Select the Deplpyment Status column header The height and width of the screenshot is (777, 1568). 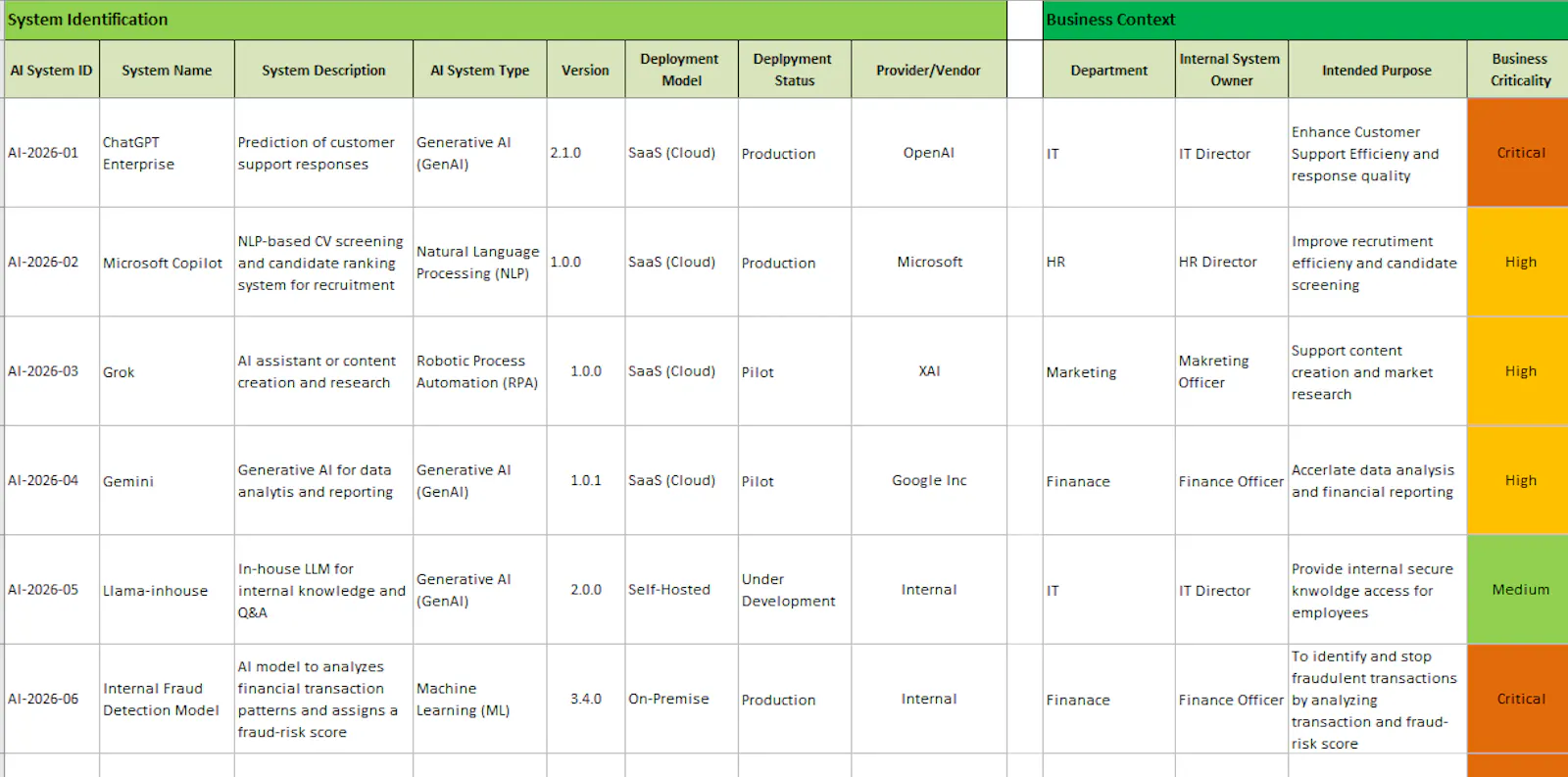pos(795,70)
